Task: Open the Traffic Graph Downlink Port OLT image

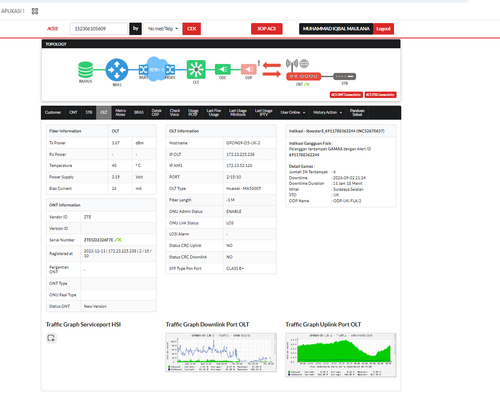Action: click(x=221, y=352)
